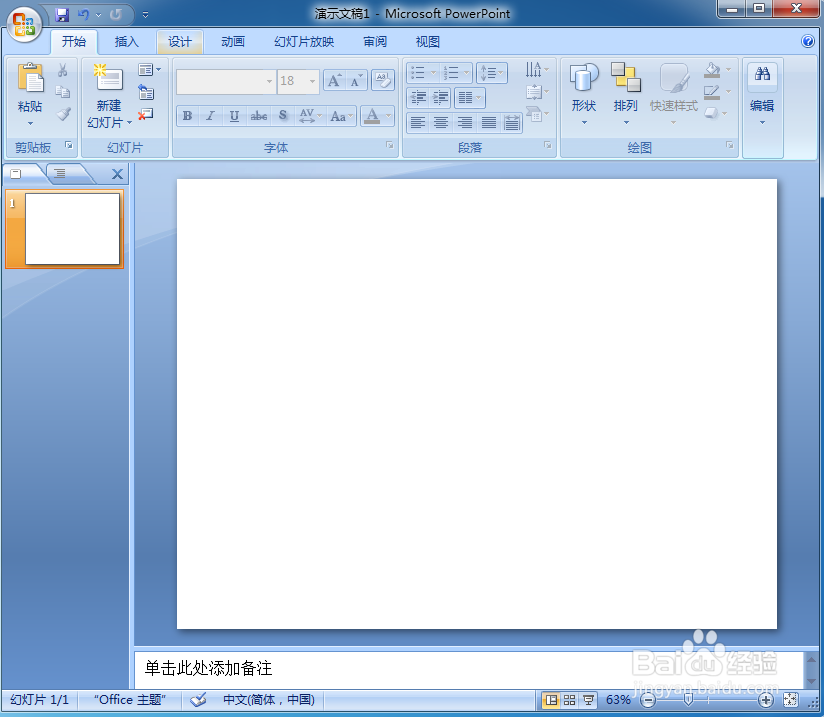Toggle bold formatting

pos(188,116)
